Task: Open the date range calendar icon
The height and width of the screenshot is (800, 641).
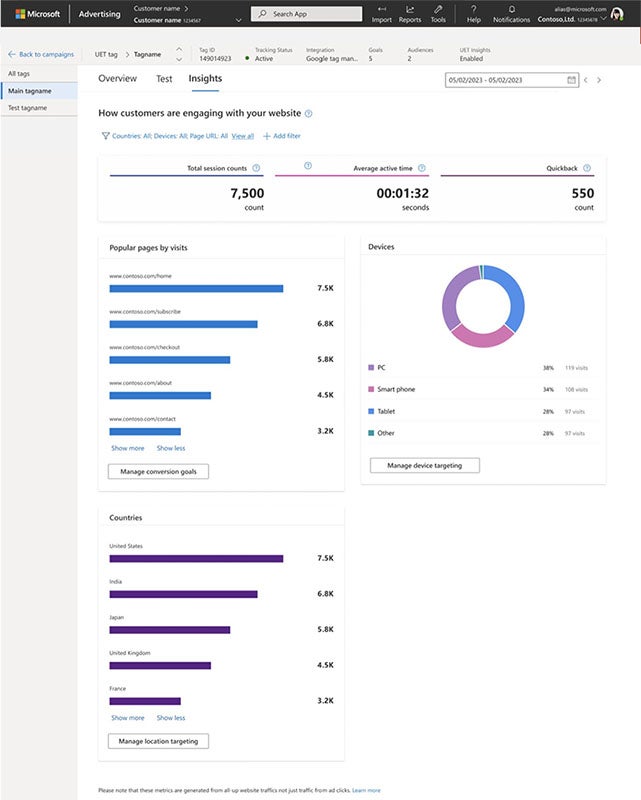Action: point(571,80)
